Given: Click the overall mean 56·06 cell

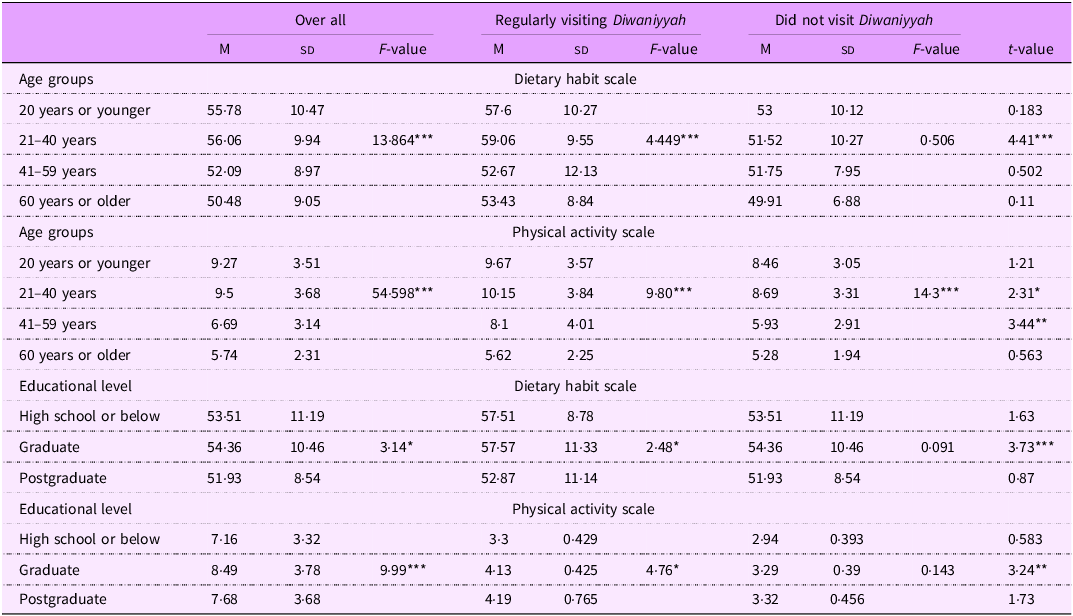Looking at the screenshot, I should pyautogui.click(x=224, y=140).
